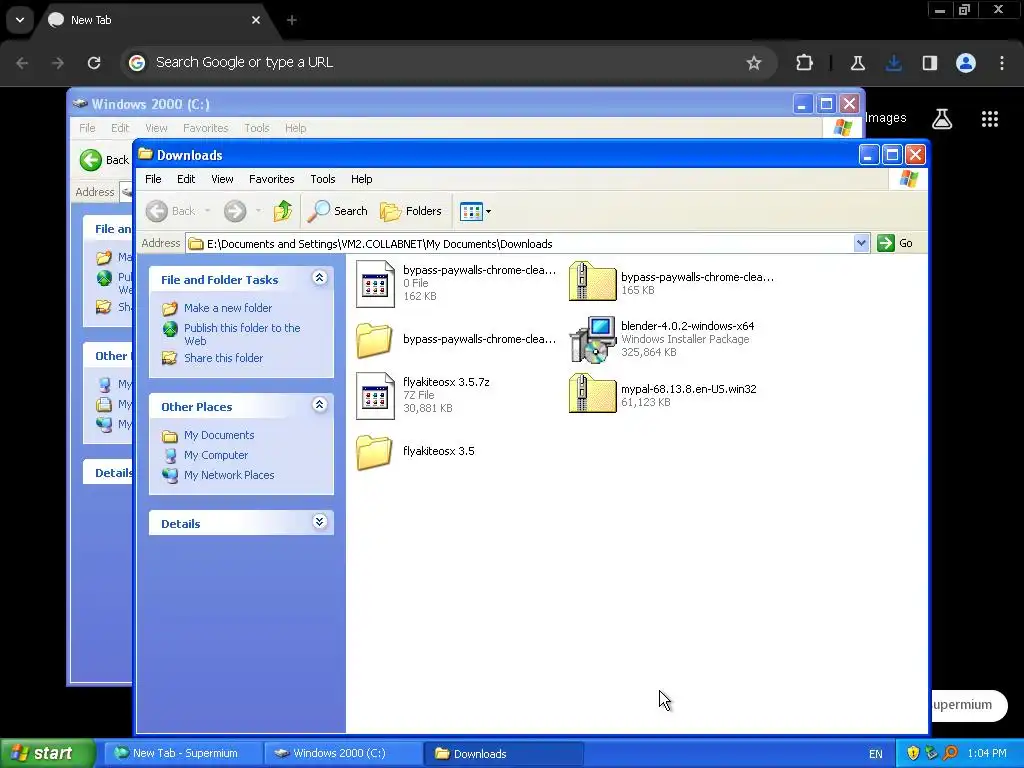Click the Images link on new tab page

point(886,118)
